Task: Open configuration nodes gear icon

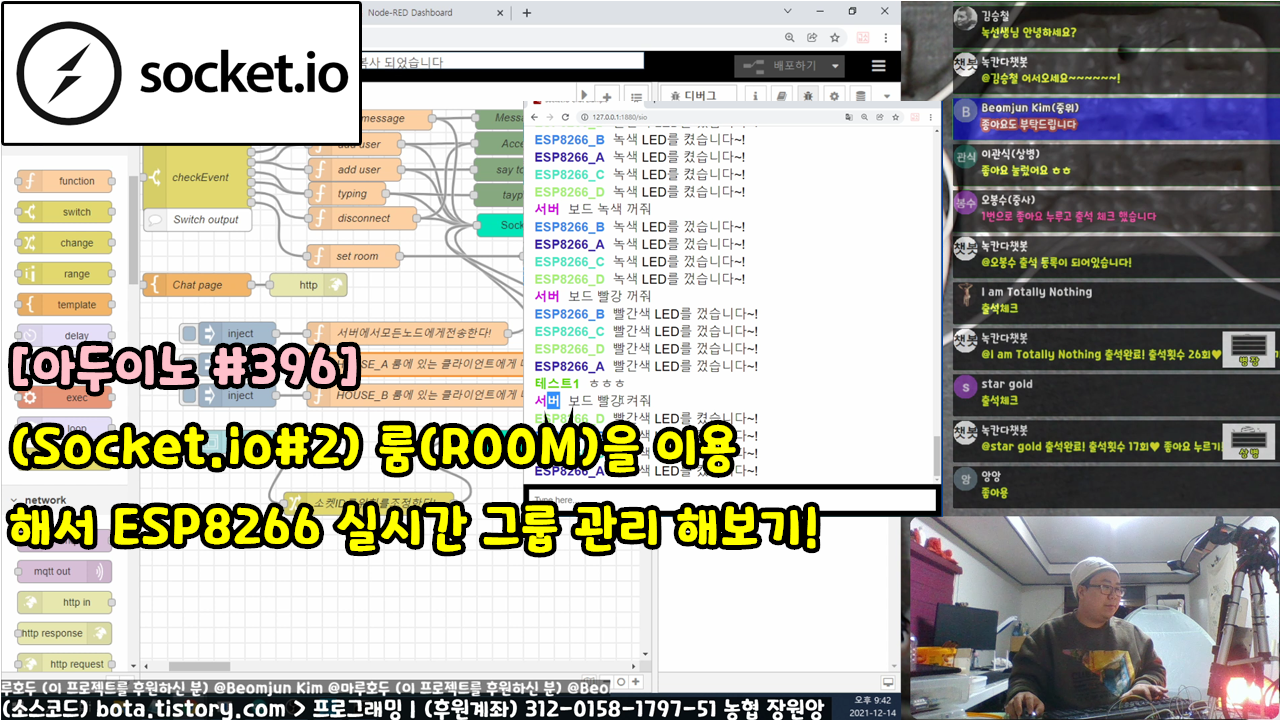Action: pos(835,96)
